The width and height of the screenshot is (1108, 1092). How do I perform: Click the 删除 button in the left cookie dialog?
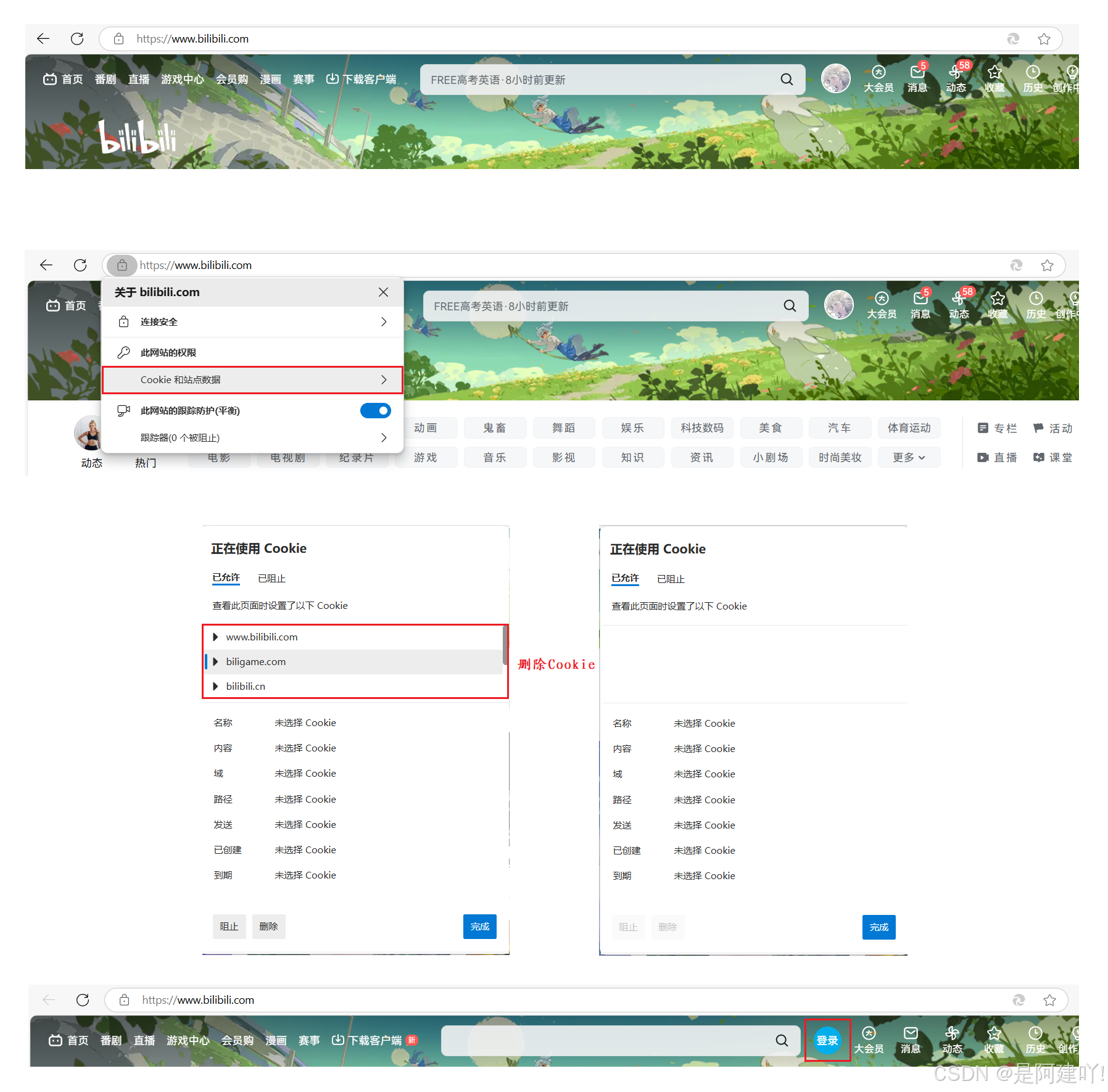point(268,927)
